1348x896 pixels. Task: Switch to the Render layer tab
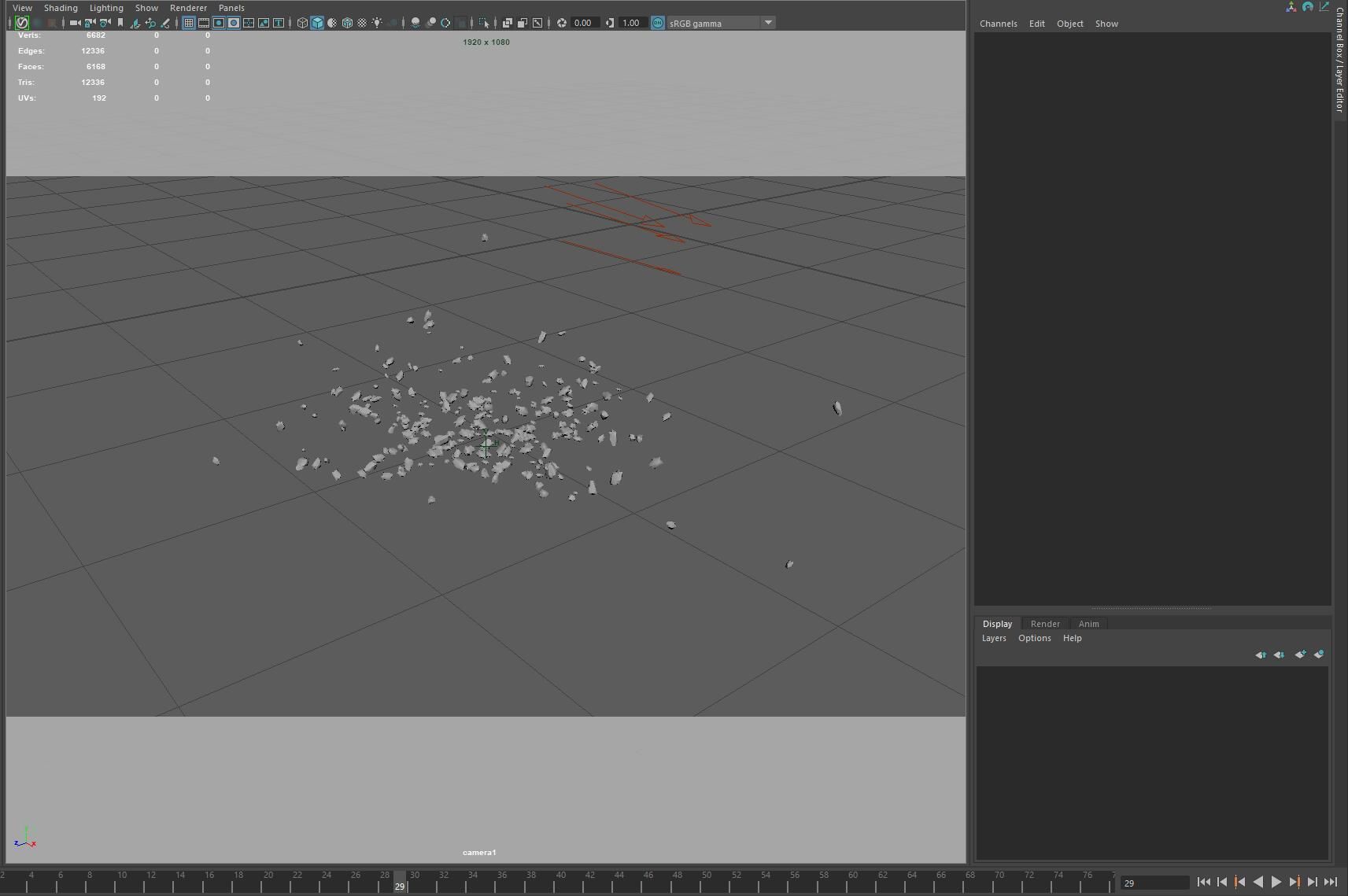click(1045, 624)
